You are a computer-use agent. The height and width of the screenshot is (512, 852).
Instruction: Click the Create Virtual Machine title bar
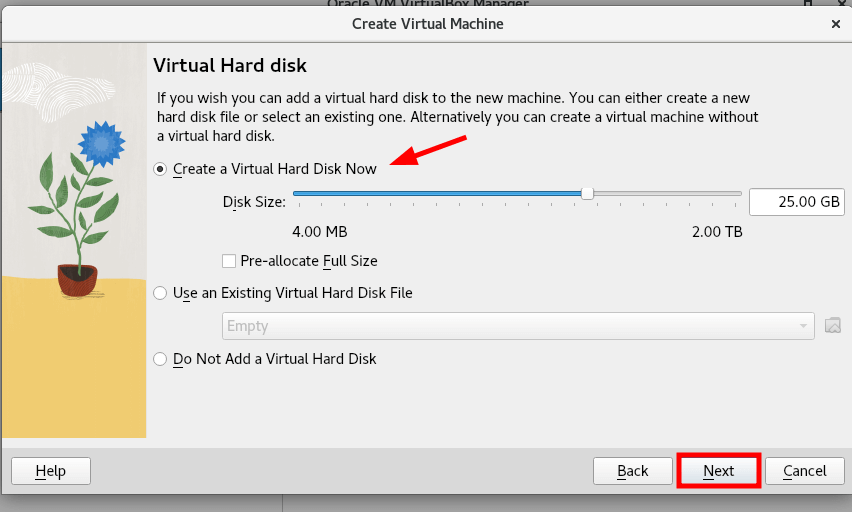point(427,23)
